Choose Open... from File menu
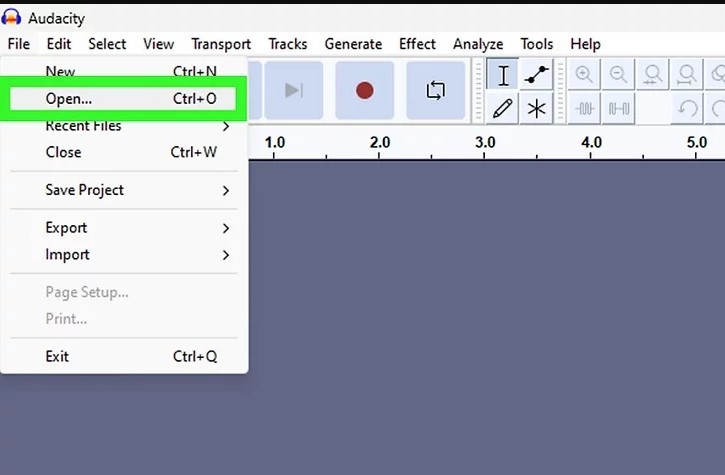725x475 pixels. coord(69,99)
